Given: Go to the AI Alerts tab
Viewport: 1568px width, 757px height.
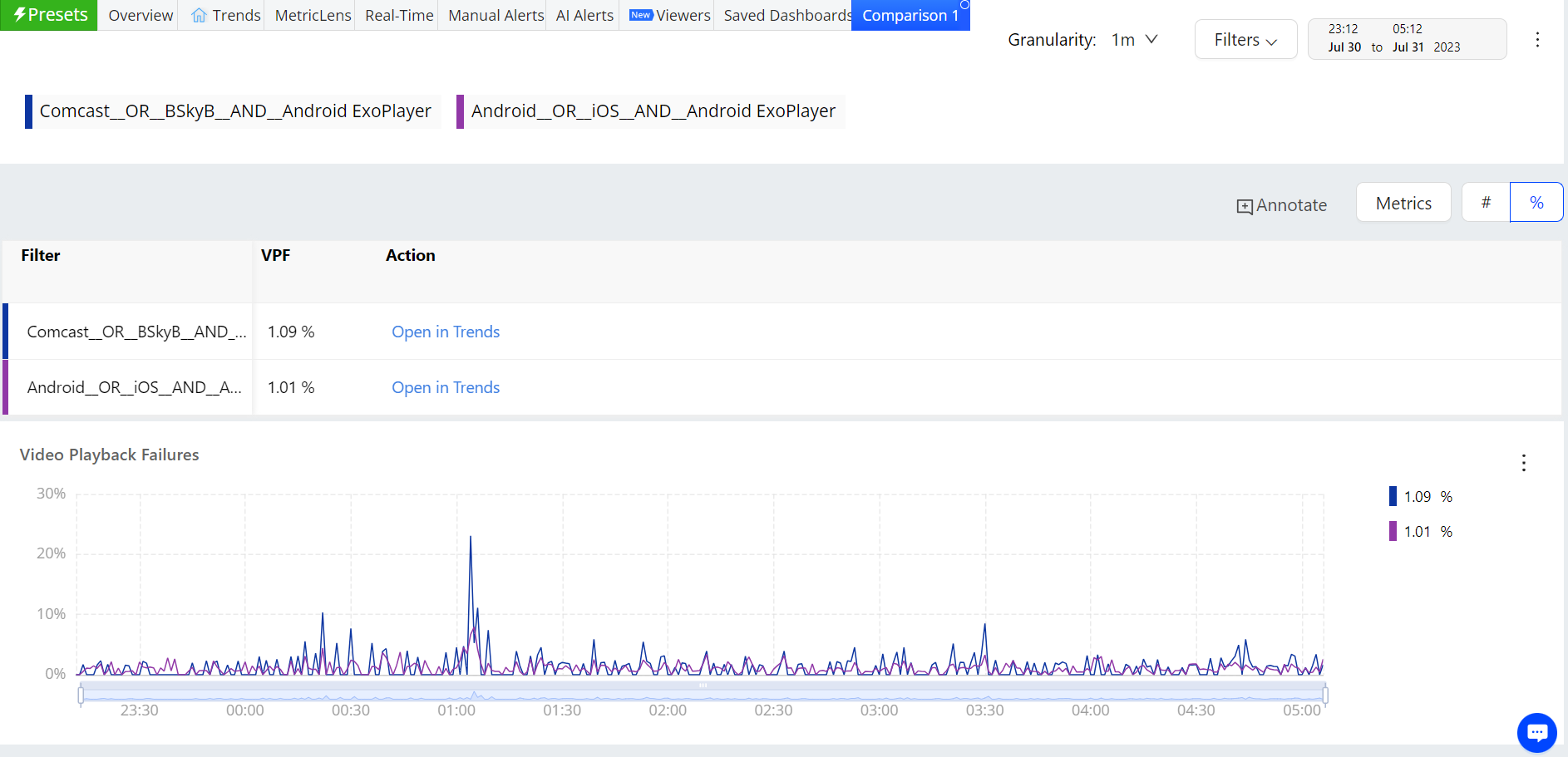Looking at the screenshot, I should pyautogui.click(x=584, y=16).
